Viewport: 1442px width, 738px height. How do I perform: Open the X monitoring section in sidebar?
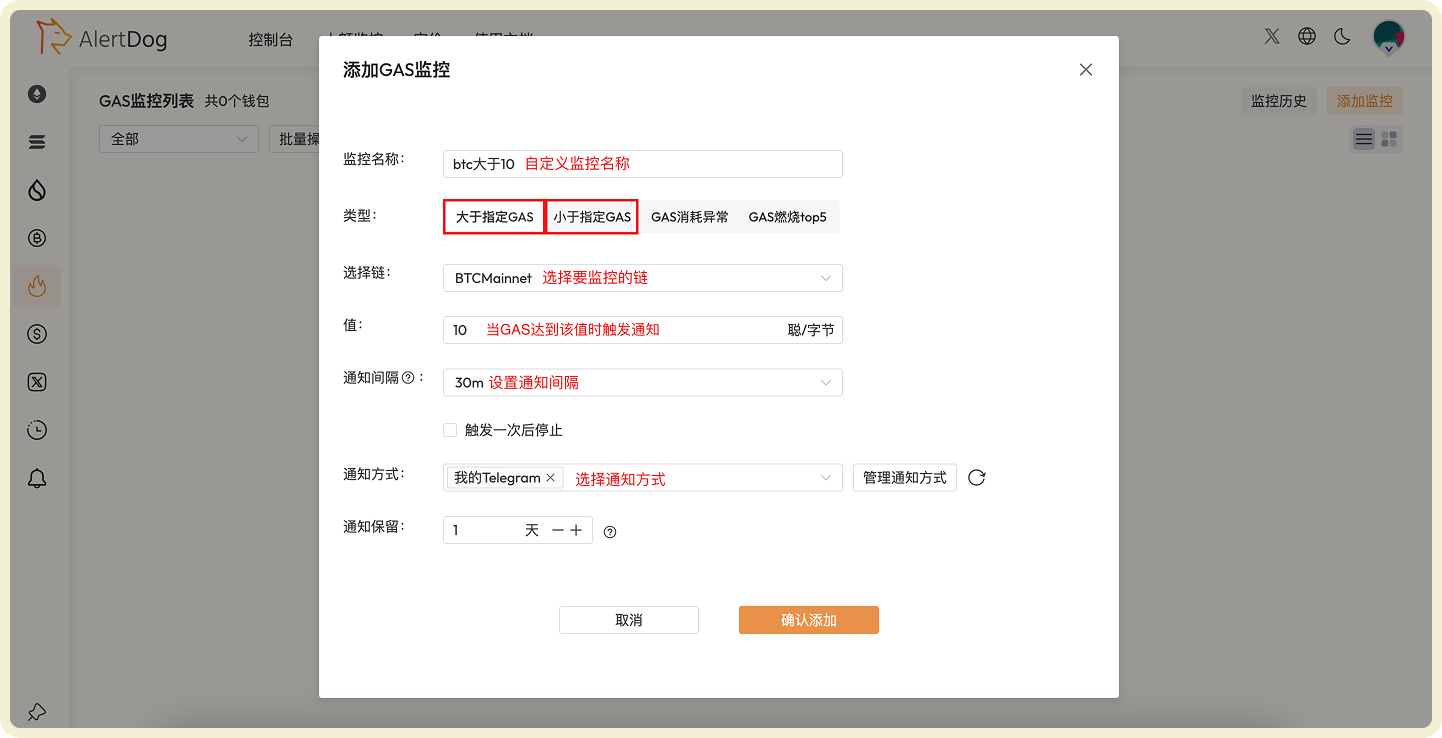(37, 381)
